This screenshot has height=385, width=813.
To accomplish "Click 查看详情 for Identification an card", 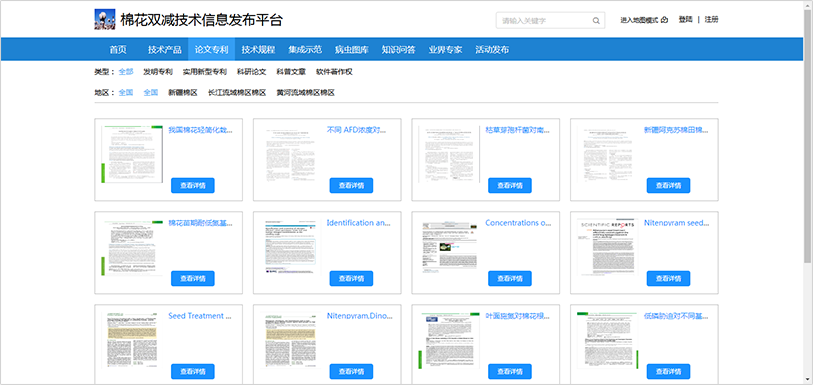I will (352, 278).
